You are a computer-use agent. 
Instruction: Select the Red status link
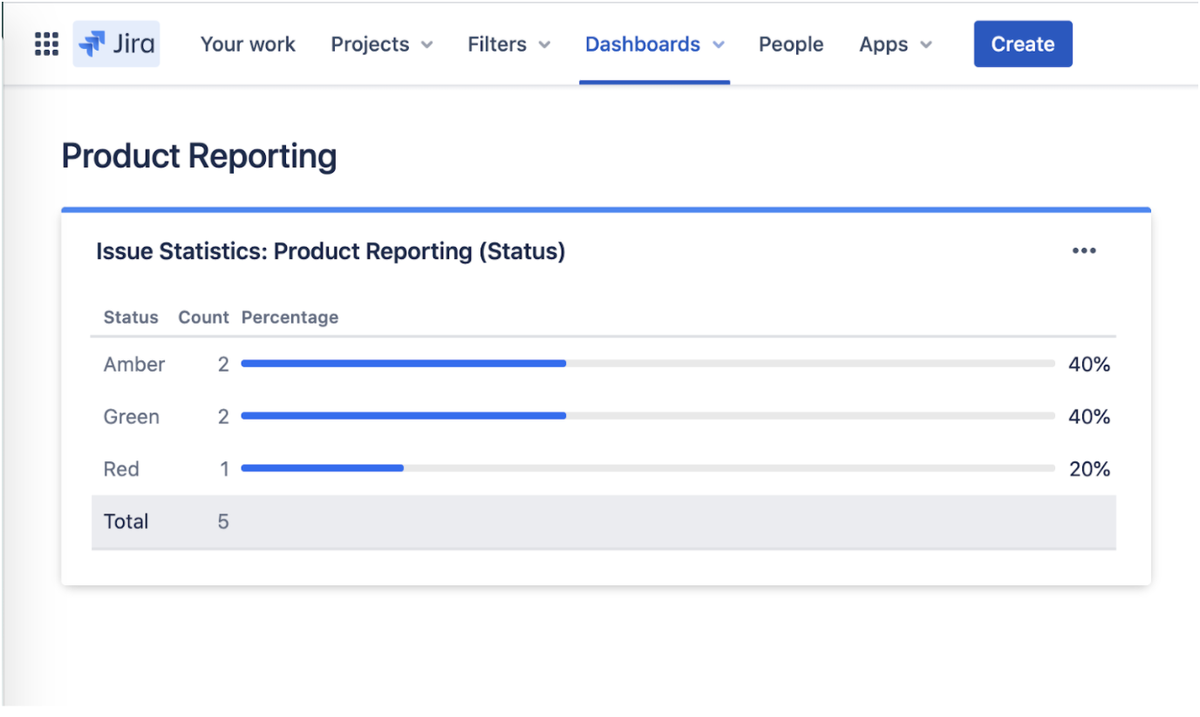[121, 468]
